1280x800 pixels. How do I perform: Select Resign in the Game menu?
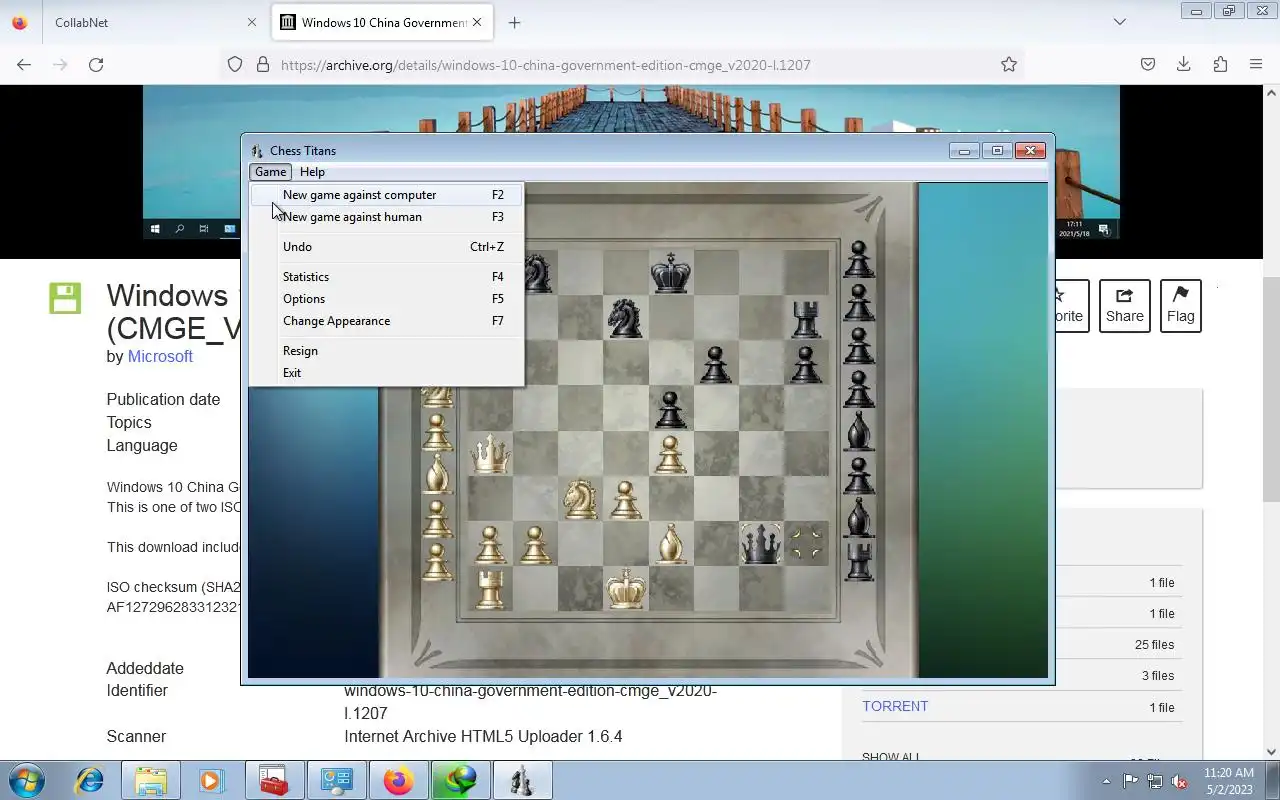tap(386, 351)
